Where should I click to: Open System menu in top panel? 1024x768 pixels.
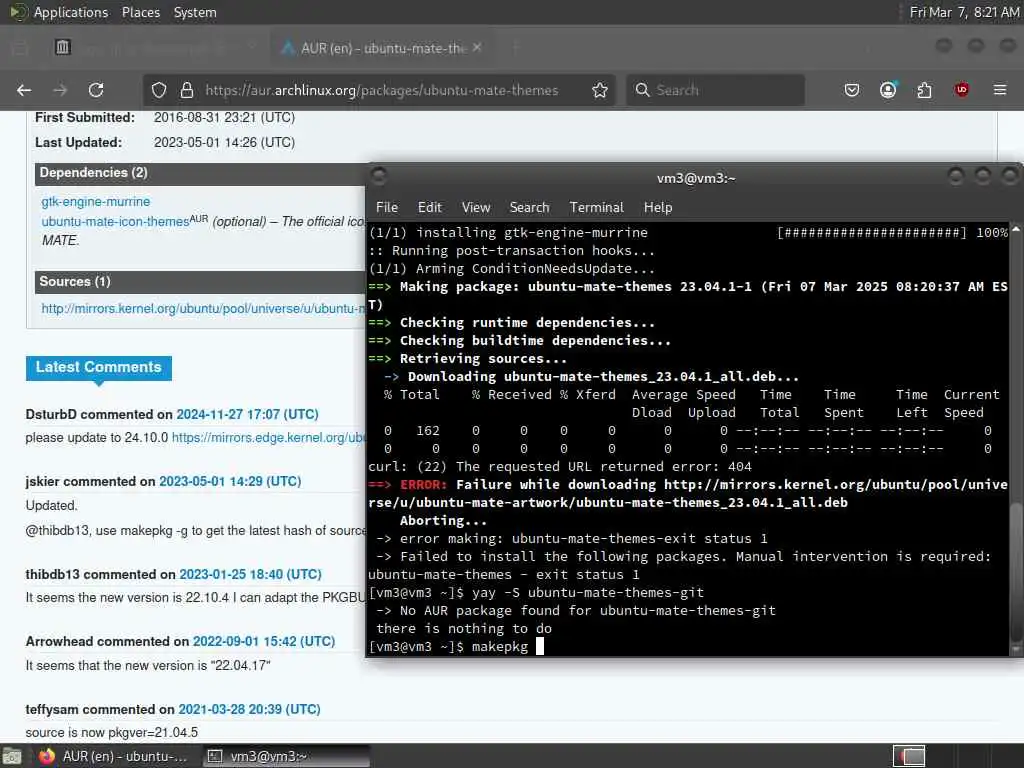click(195, 12)
